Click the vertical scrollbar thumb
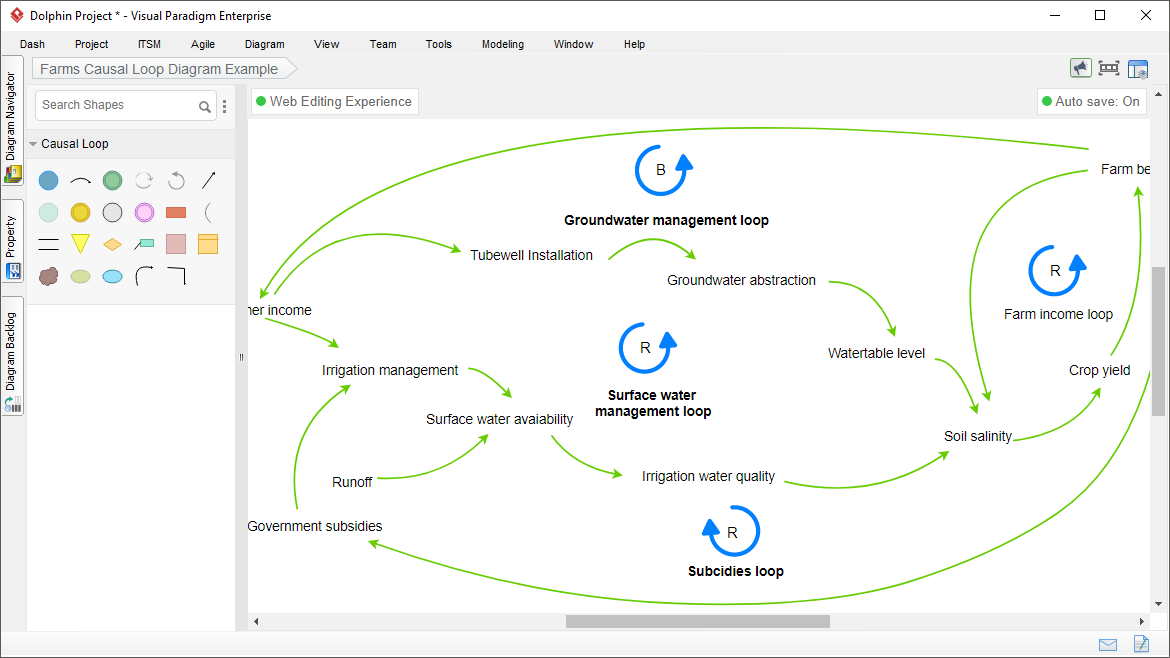 pyautogui.click(x=1158, y=341)
